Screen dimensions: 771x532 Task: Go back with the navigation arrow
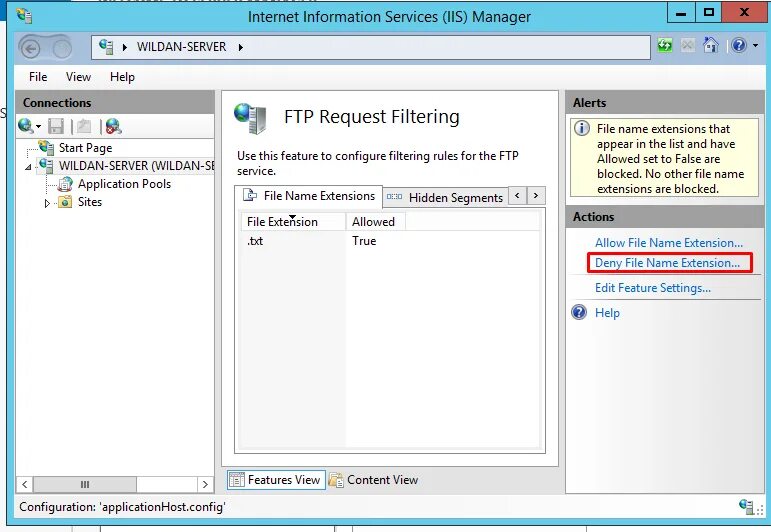(30, 48)
